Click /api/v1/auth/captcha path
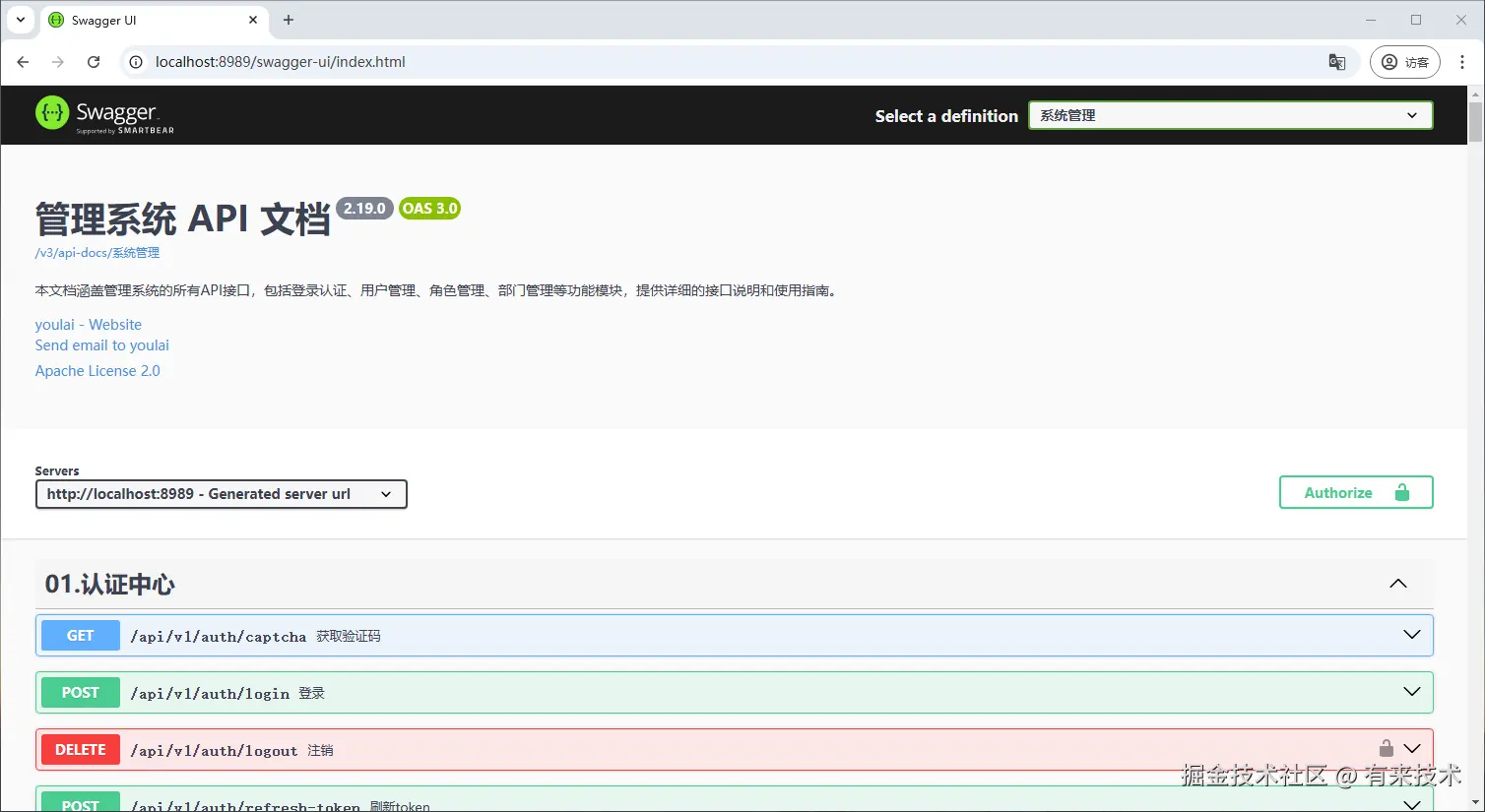1485x812 pixels. click(219, 637)
